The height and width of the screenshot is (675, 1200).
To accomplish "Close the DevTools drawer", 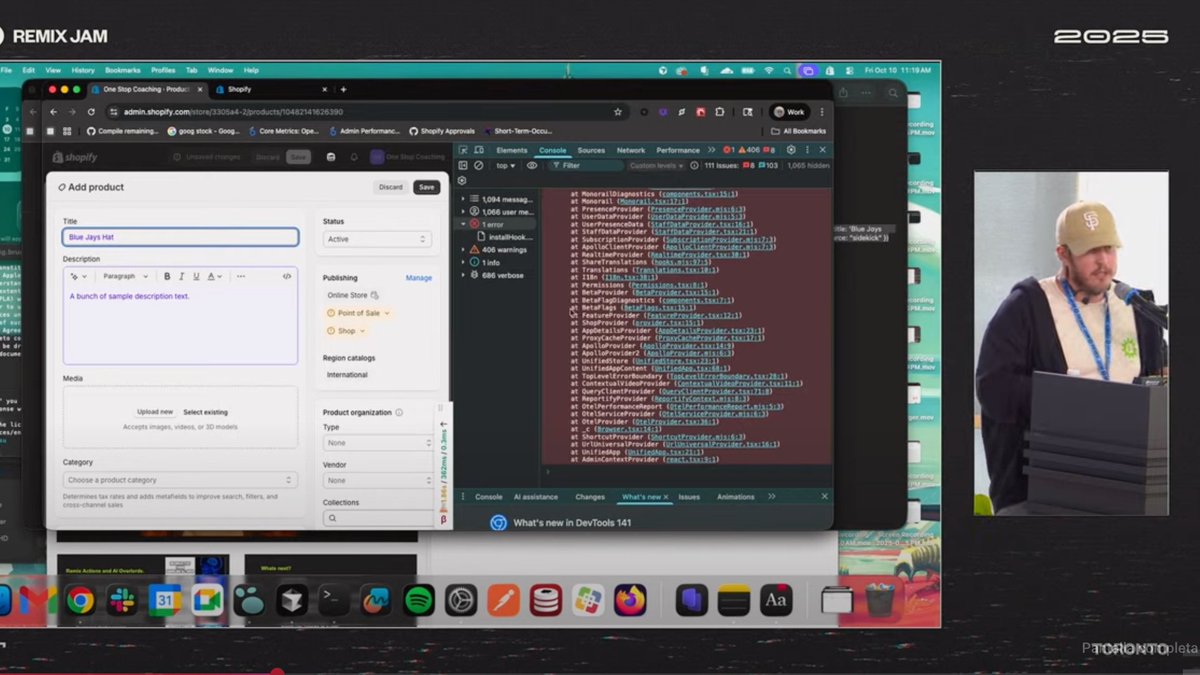I will coord(824,497).
